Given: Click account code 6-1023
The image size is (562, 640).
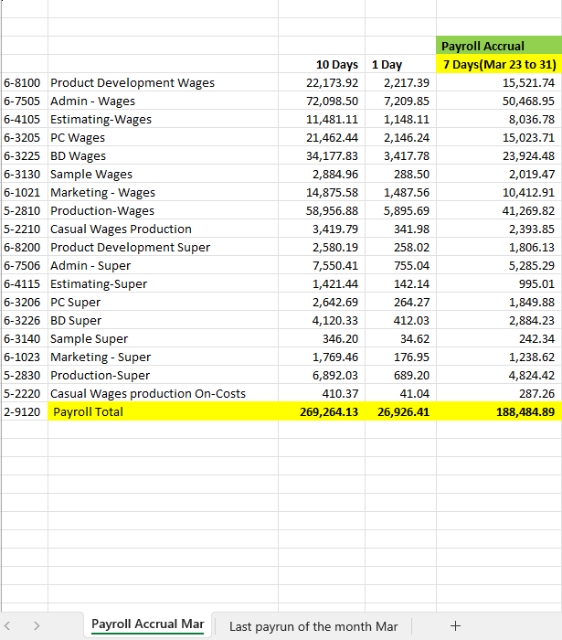Looking at the screenshot, I should (24, 357).
